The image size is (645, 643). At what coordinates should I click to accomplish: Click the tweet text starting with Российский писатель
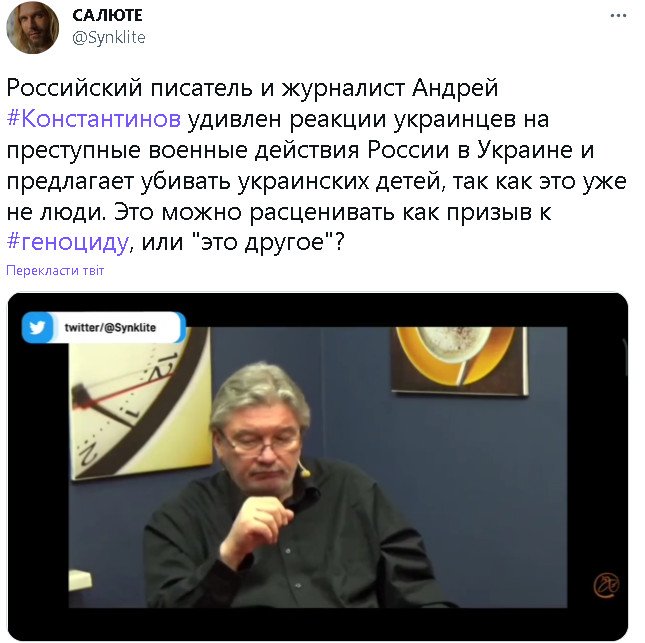(x=317, y=165)
